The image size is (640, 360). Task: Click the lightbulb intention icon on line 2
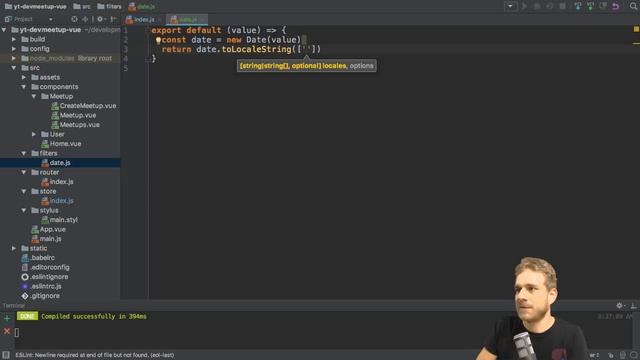pos(158,40)
